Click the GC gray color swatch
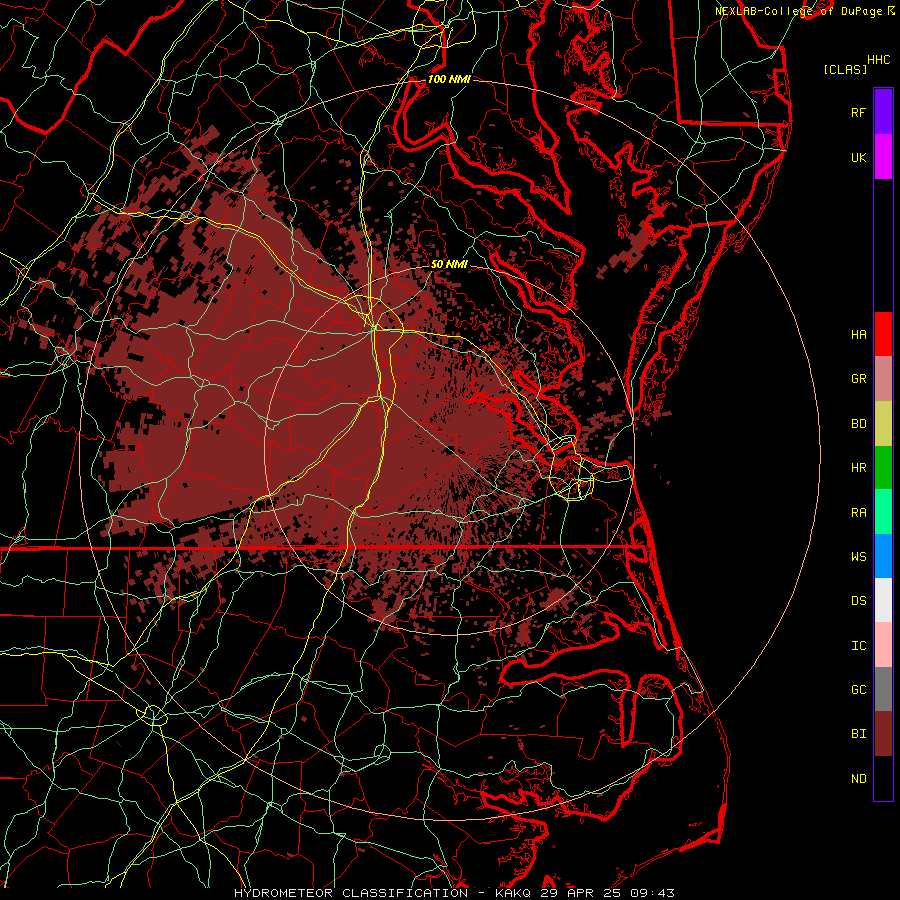Screen dimensions: 900x900 883,689
